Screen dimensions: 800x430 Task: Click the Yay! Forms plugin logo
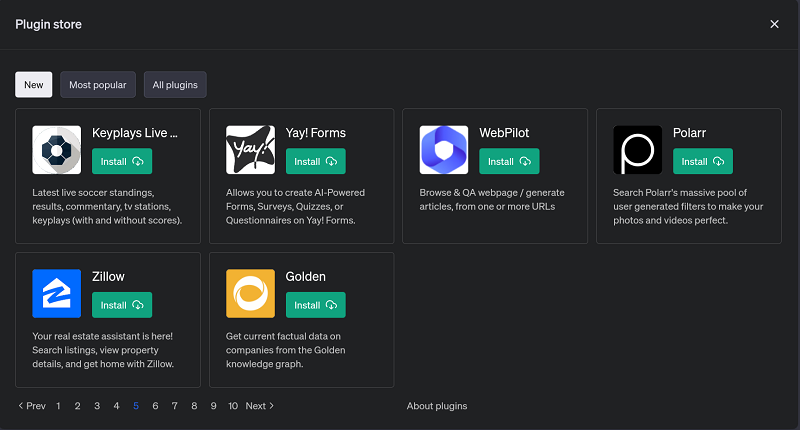click(x=251, y=150)
